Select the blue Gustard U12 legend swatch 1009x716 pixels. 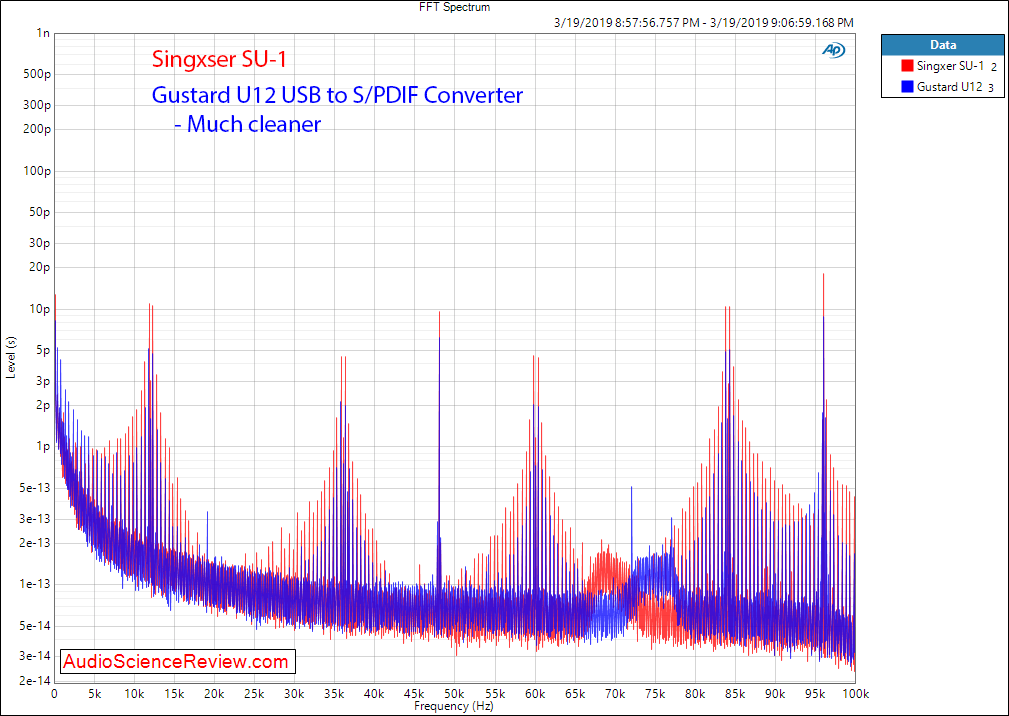coord(907,86)
